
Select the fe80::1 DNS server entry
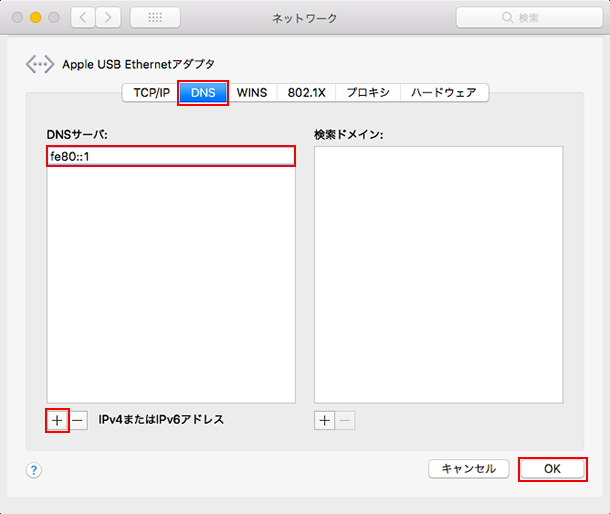pyautogui.click(x=170, y=156)
